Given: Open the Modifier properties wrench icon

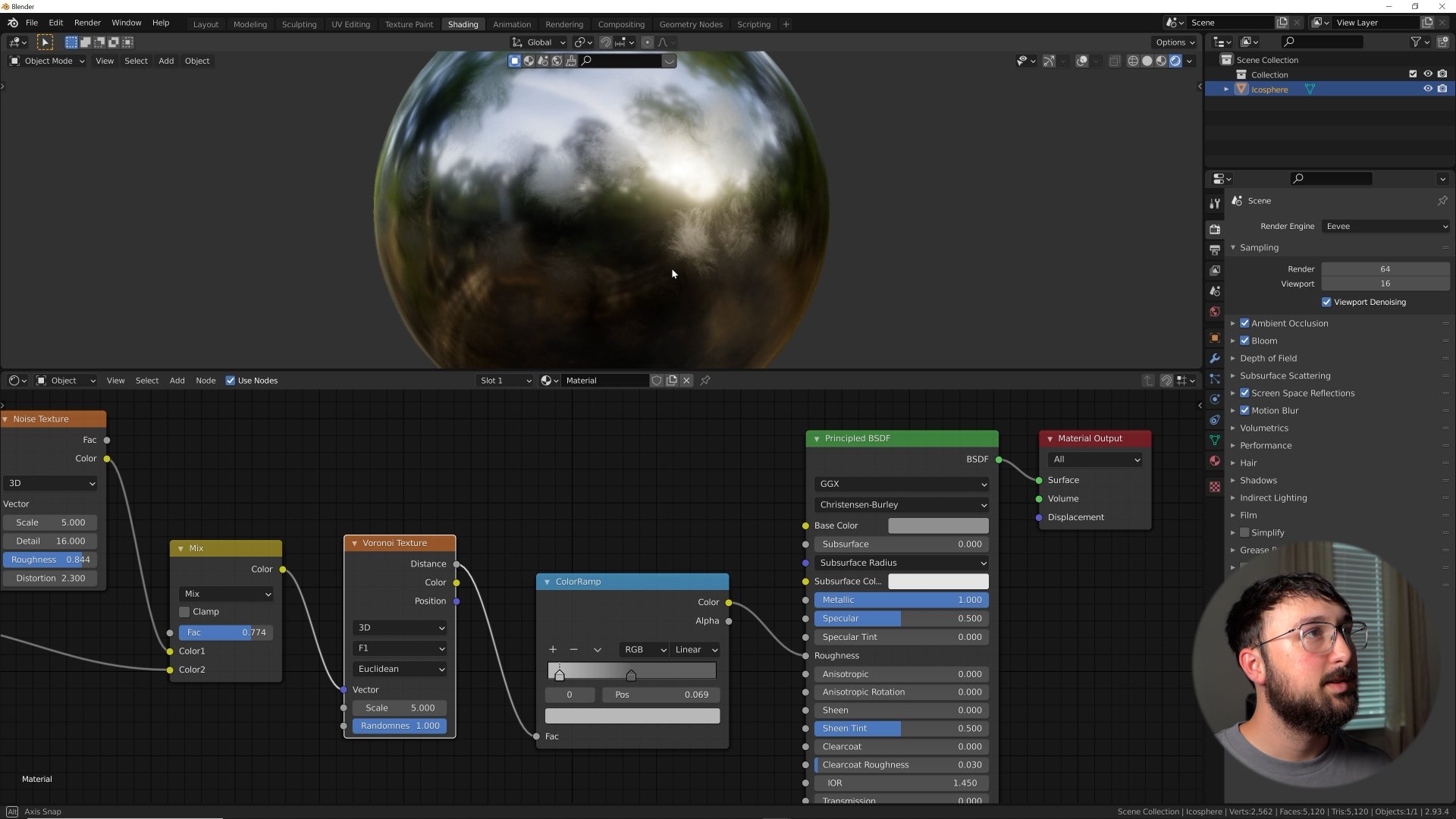Looking at the screenshot, I should [1215, 359].
